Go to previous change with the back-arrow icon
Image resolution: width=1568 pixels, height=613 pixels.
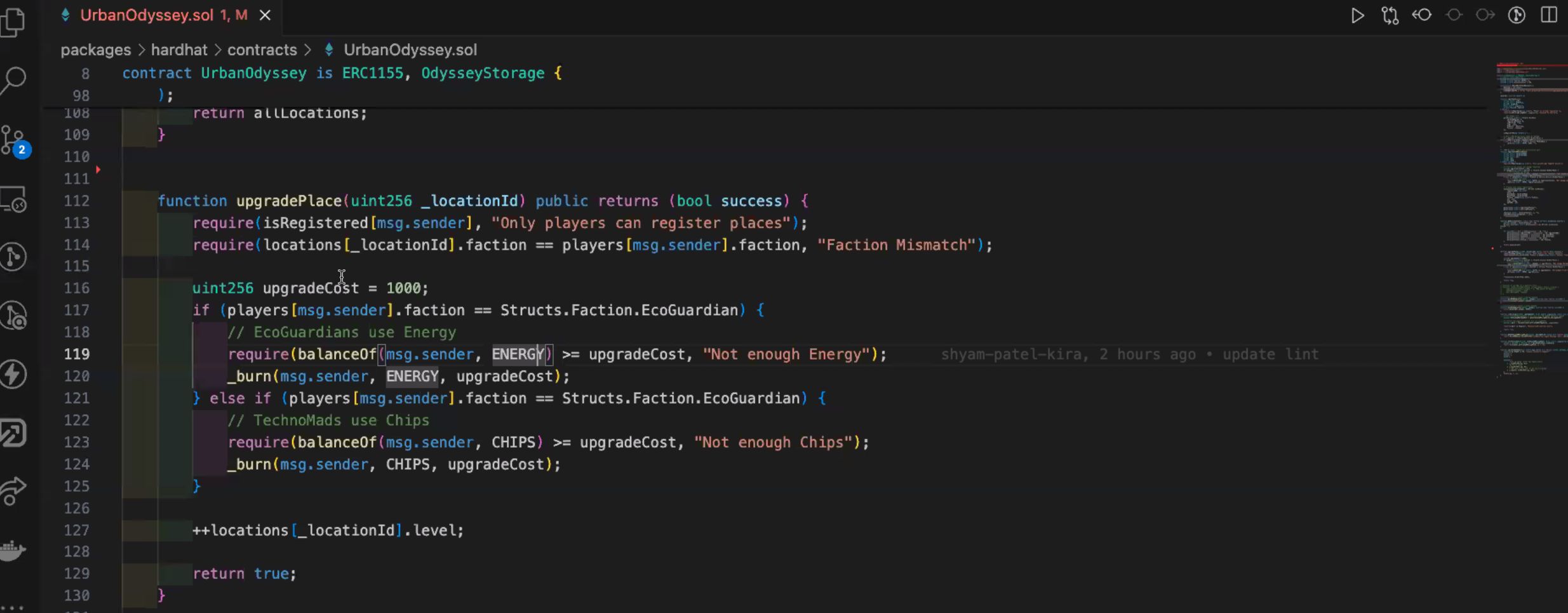[1421, 15]
